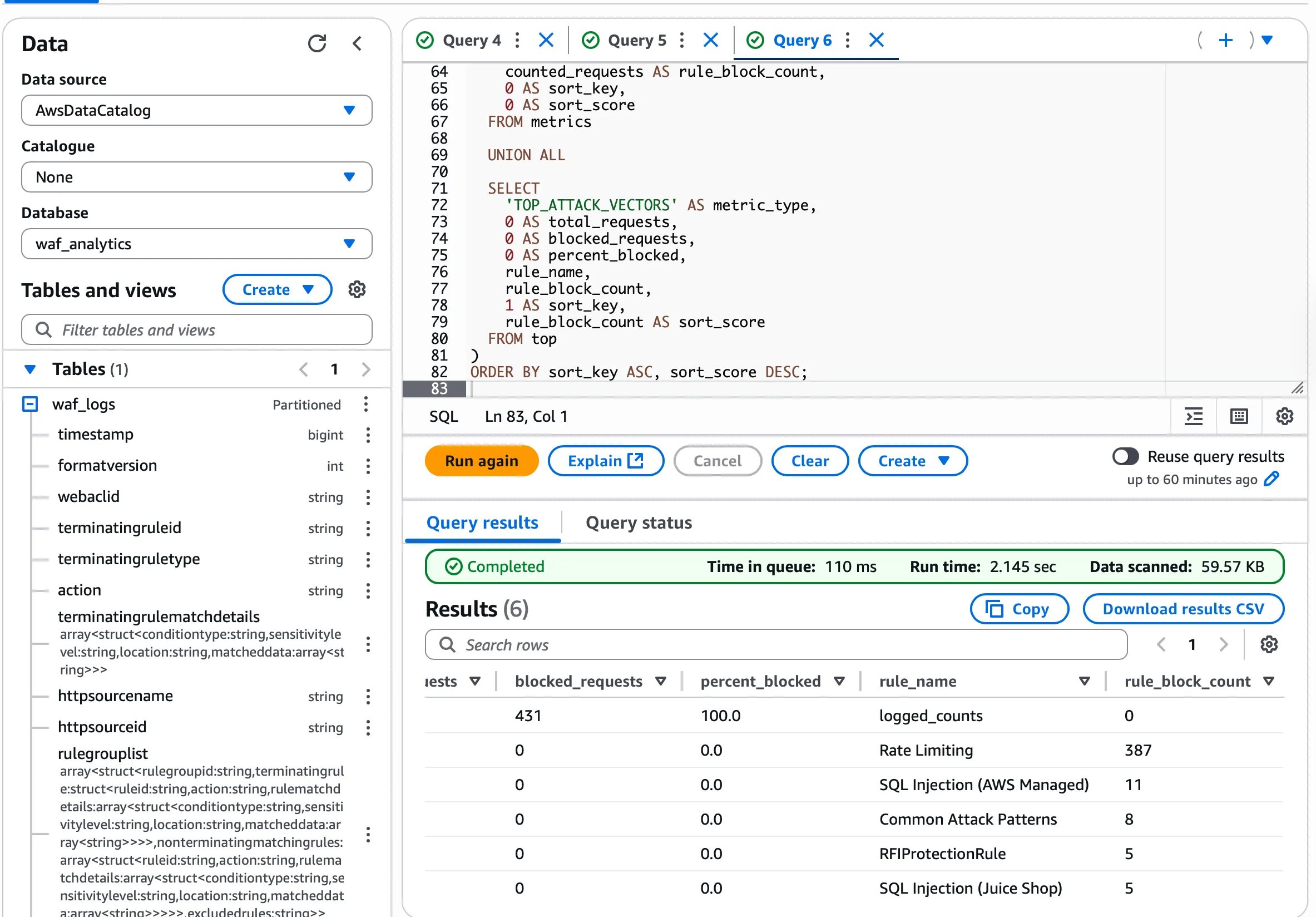The image size is (1316, 917).
Task: Refresh the Data panel
Action: click(x=317, y=43)
